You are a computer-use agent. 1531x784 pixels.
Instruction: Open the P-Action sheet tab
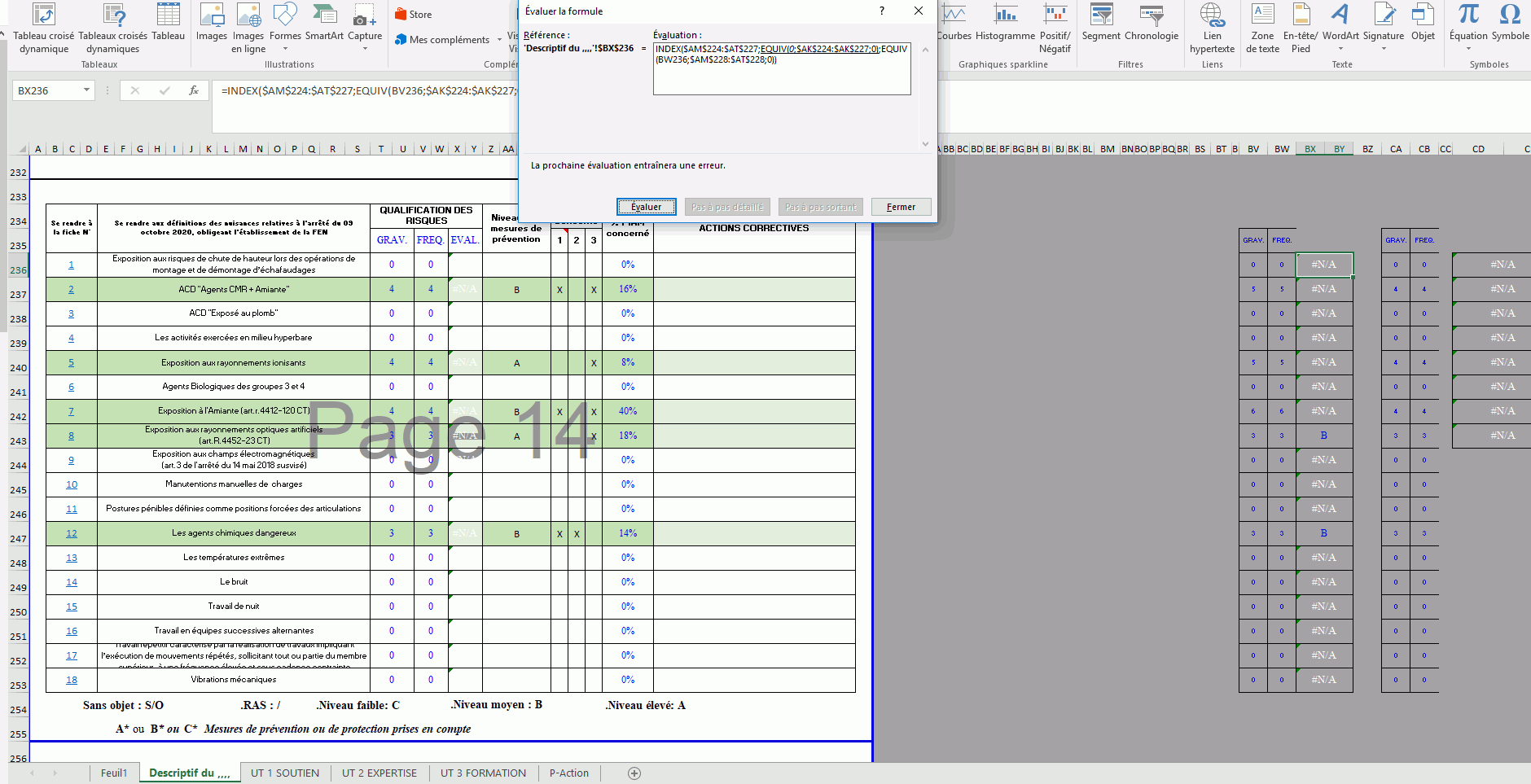568,773
